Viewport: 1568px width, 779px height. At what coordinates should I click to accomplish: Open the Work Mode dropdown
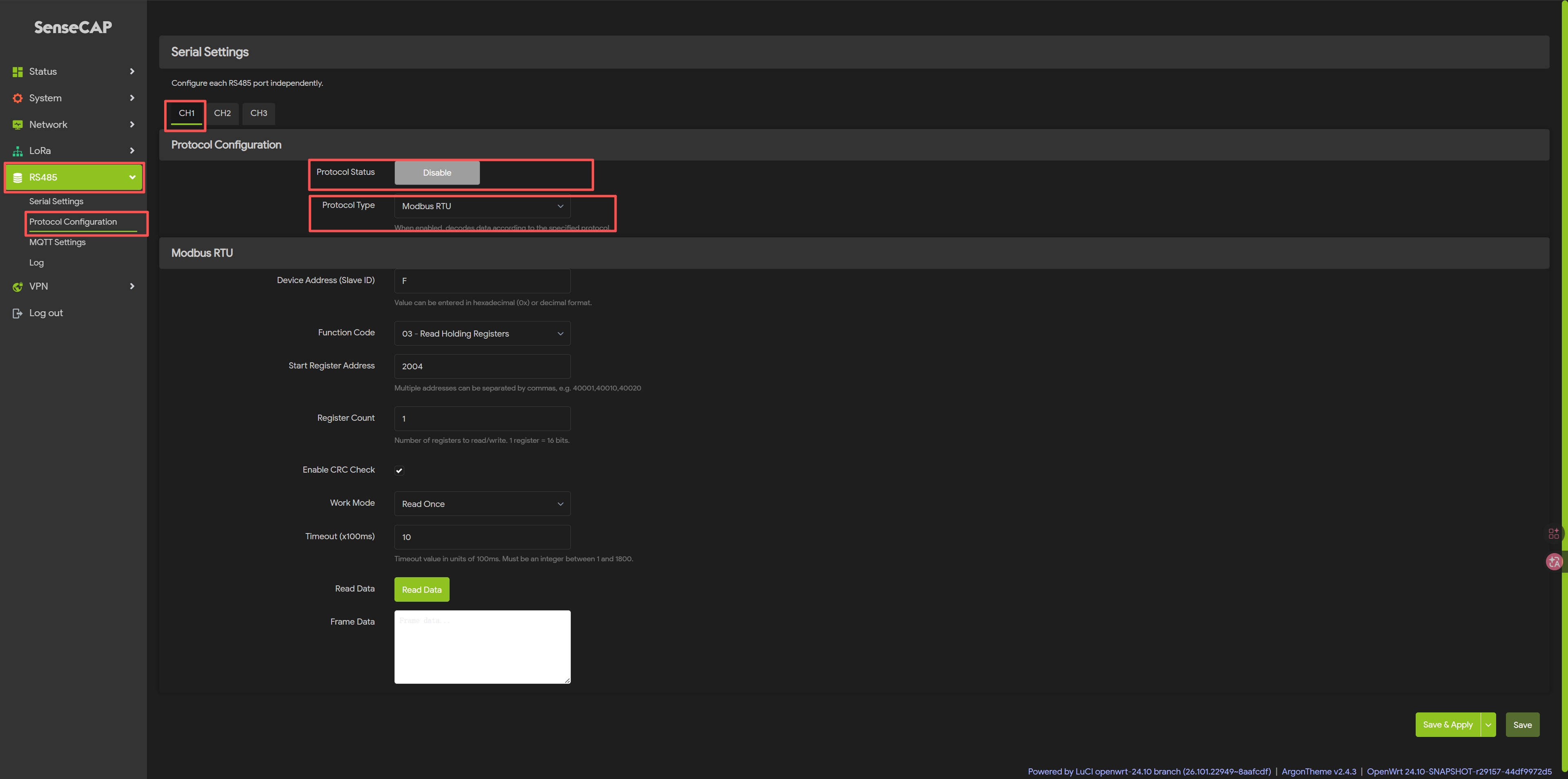[482, 504]
